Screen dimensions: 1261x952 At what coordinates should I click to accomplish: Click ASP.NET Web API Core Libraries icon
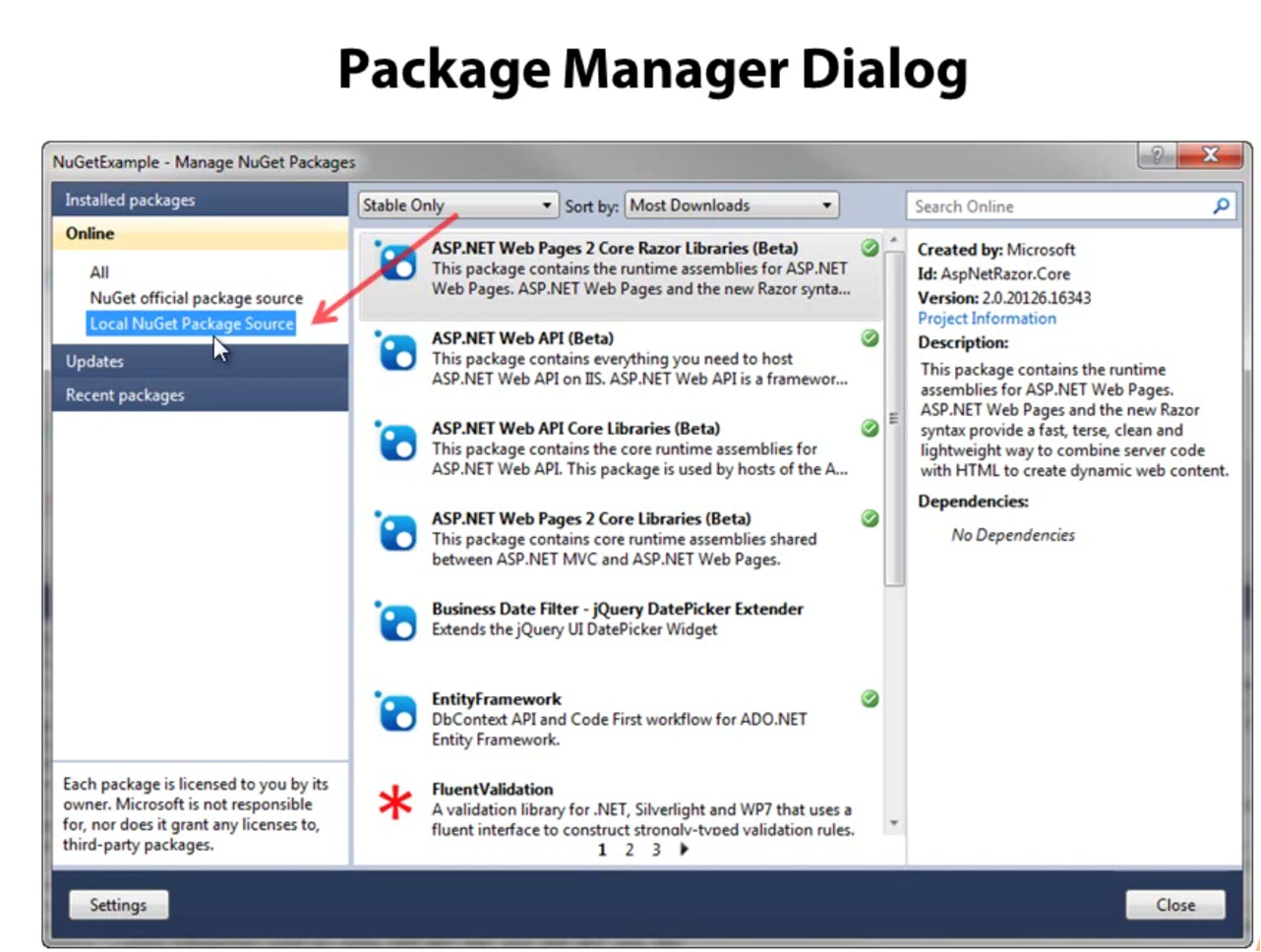tap(397, 443)
